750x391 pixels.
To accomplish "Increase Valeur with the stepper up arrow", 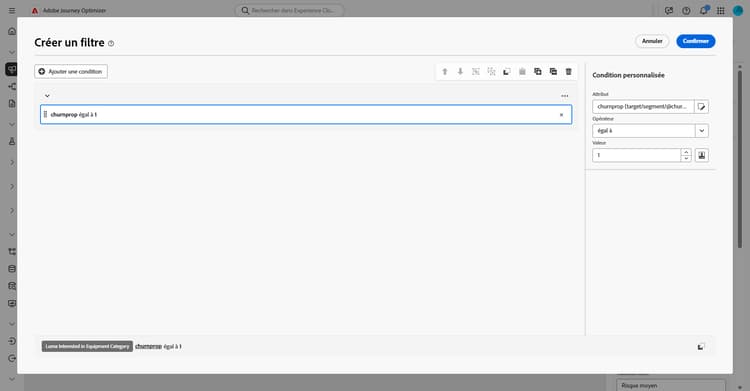I will pos(686,152).
